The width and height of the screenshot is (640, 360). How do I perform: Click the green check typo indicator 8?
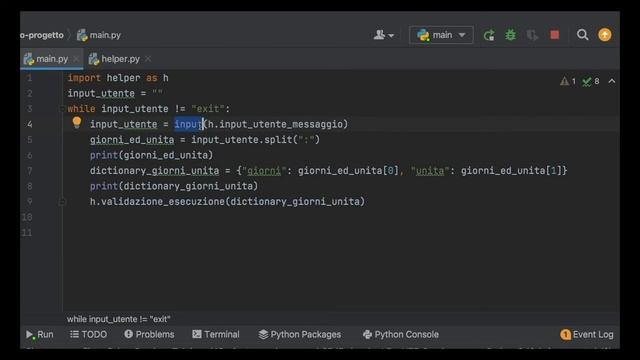[x=591, y=81]
